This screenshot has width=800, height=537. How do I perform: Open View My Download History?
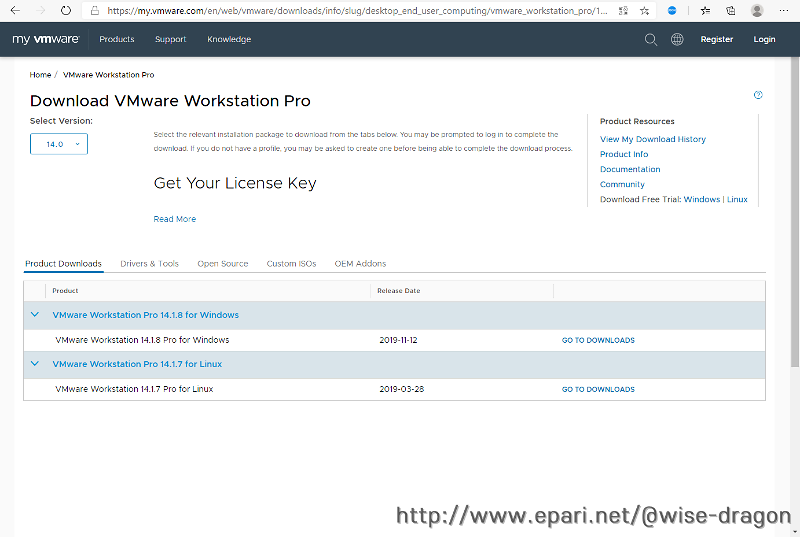[653, 139]
